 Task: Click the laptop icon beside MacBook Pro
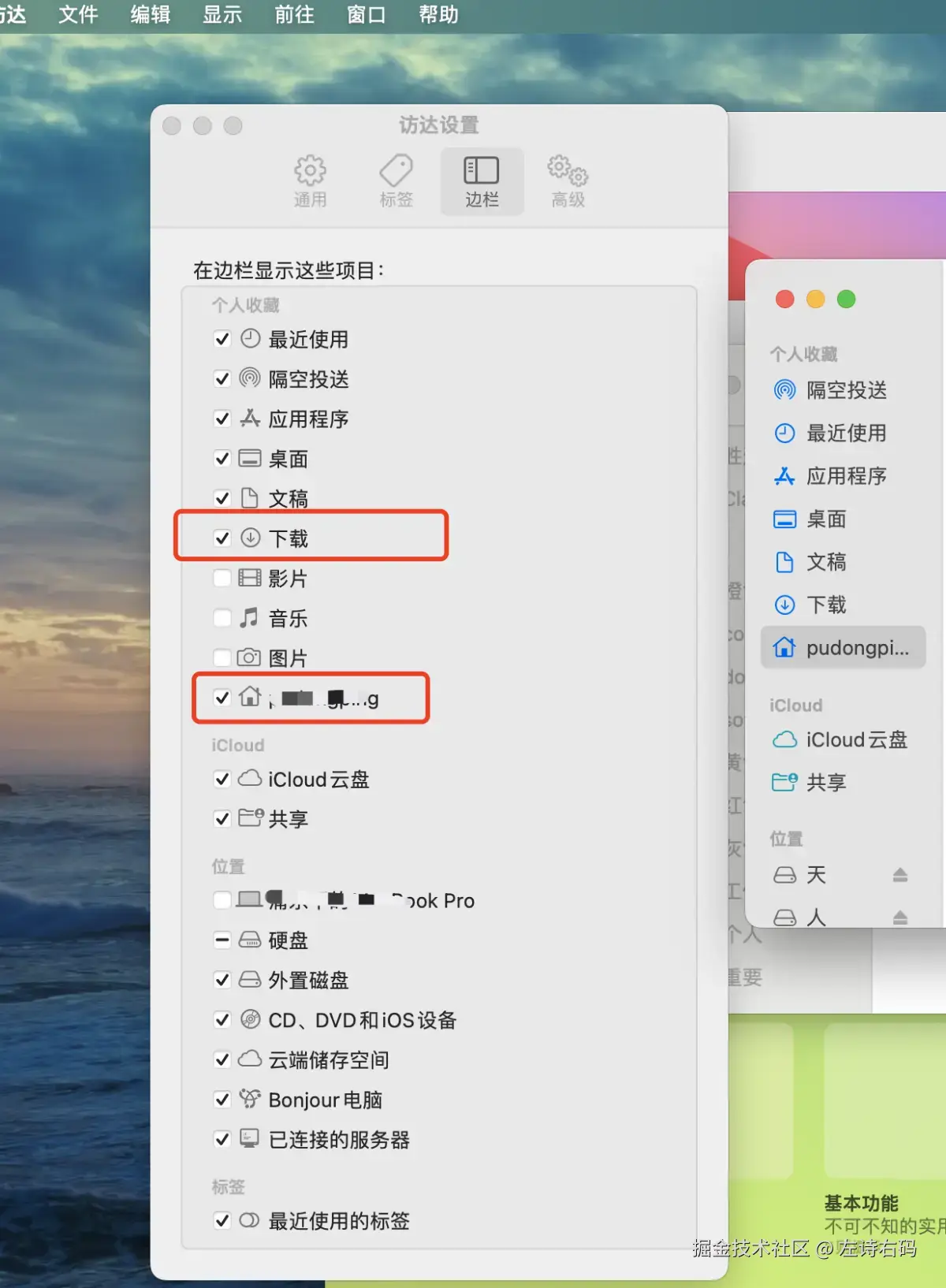pyautogui.click(x=249, y=899)
